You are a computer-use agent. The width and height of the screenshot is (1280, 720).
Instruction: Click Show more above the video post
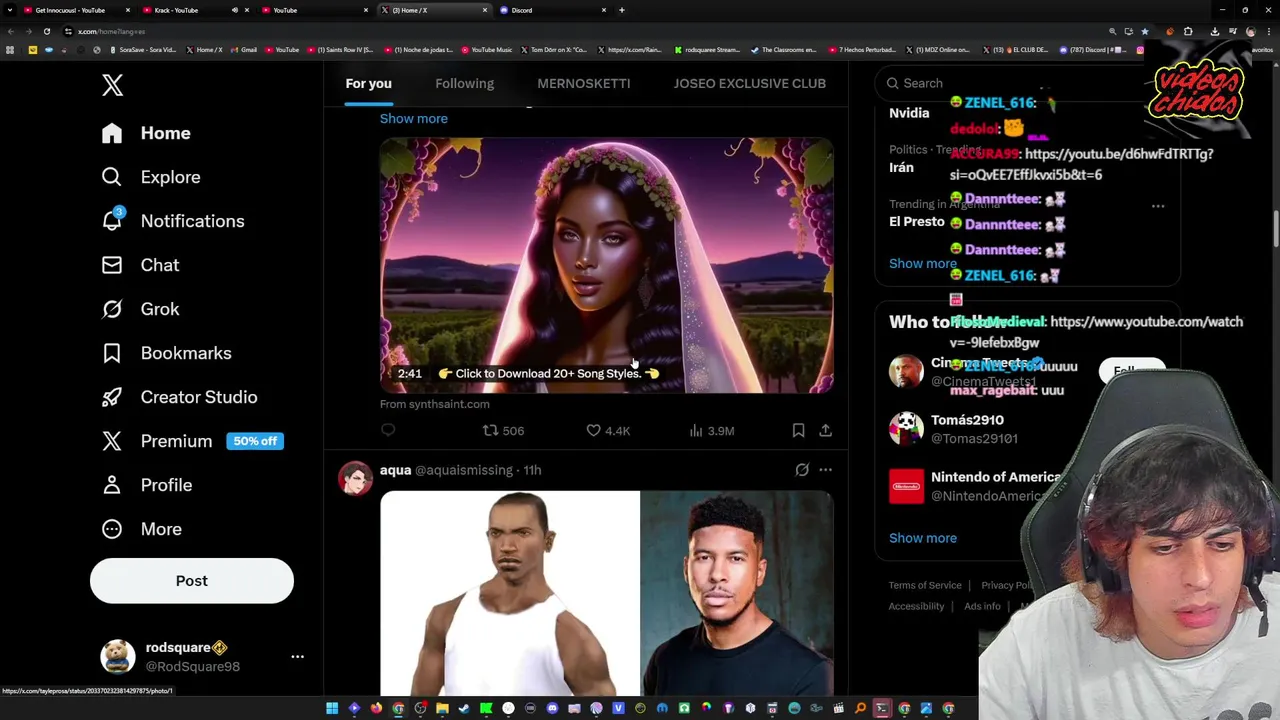(x=413, y=118)
